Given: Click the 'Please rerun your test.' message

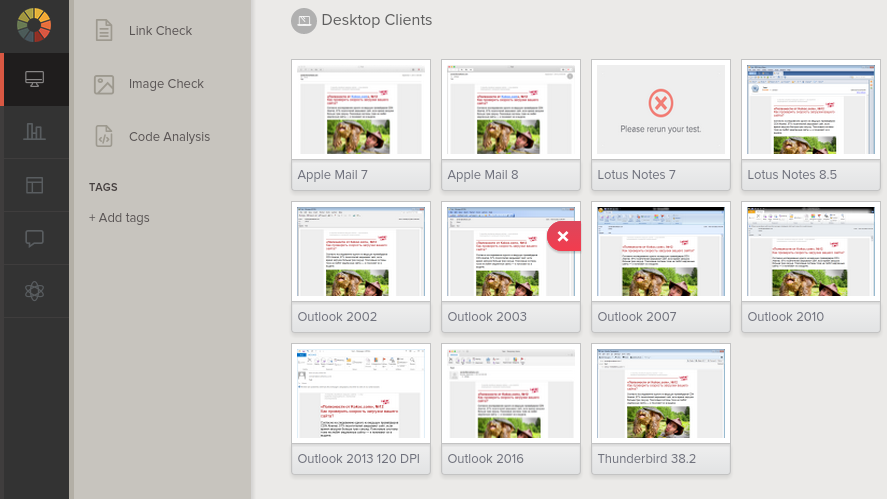Looking at the screenshot, I should click(x=661, y=129).
